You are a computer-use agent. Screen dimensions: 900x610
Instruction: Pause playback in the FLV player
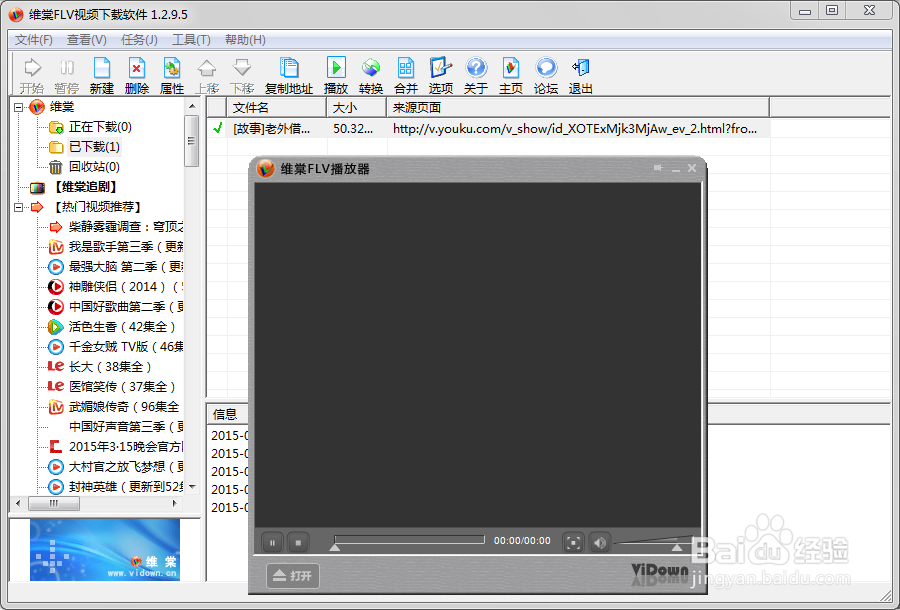273,542
